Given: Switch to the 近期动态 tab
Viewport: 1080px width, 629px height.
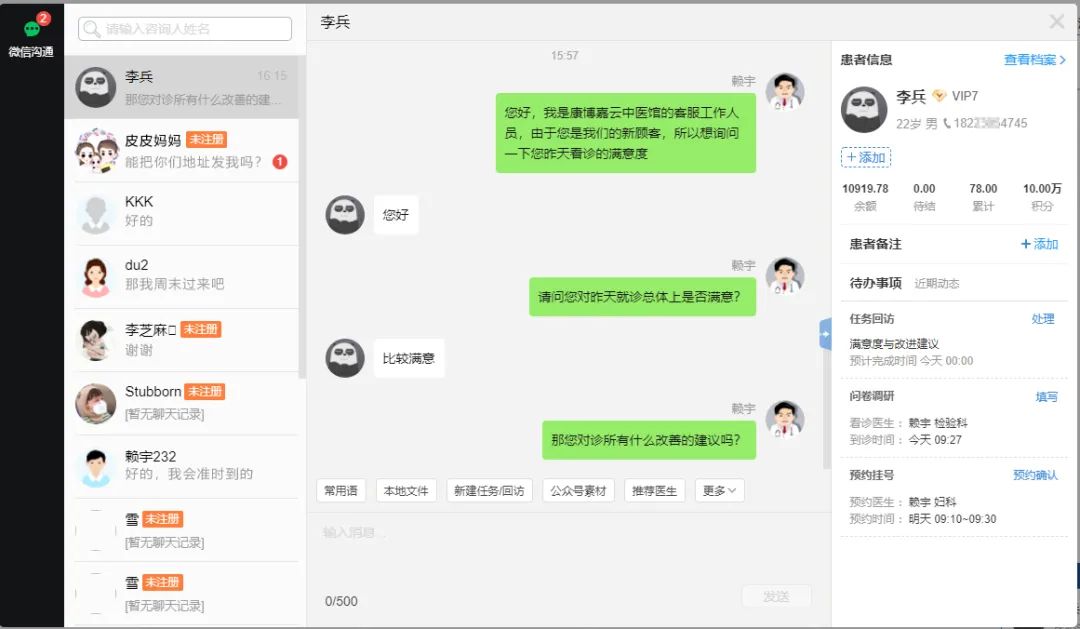Looking at the screenshot, I should (936, 283).
